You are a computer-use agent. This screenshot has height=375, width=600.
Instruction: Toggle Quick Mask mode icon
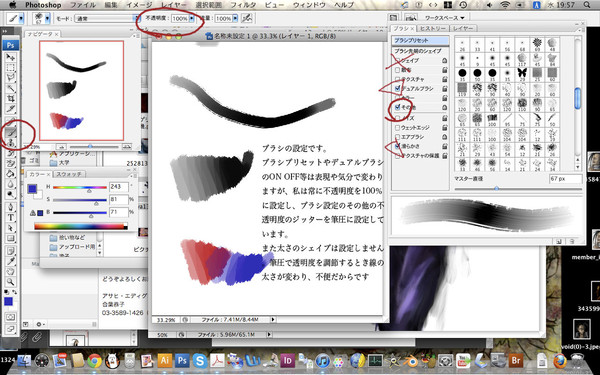(x=10, y=318)
